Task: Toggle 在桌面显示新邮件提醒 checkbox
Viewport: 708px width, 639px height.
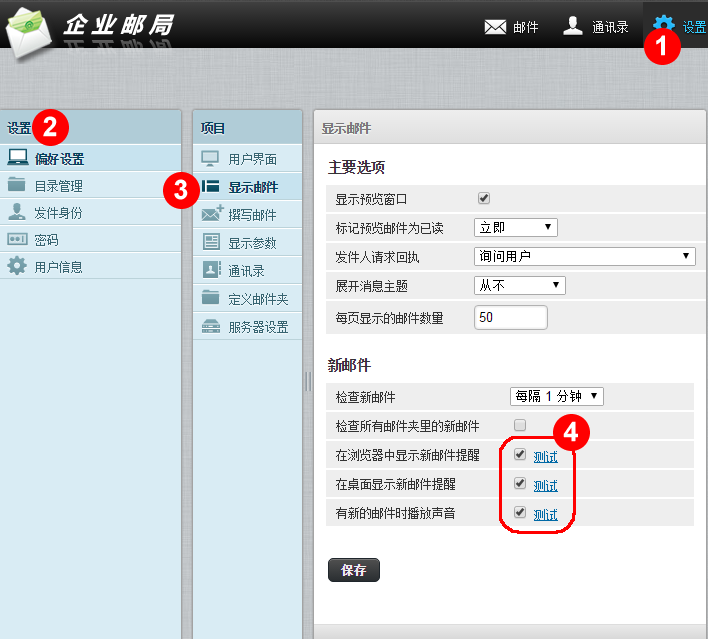Action: pos(520,484)
